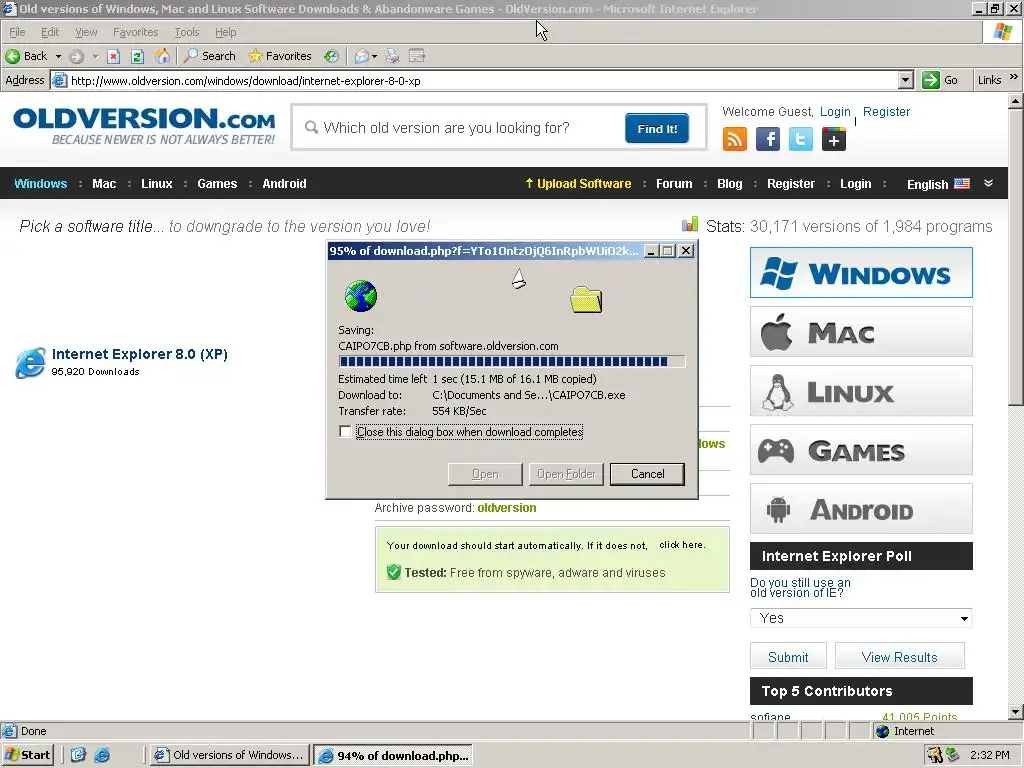Click the Upload Software link
The width and height of the screenshot is (1024, 768).
click(579, 184)
